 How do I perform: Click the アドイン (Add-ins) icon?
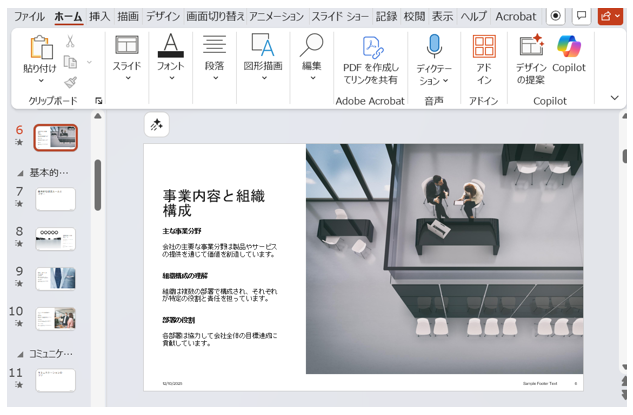[484, 46]
